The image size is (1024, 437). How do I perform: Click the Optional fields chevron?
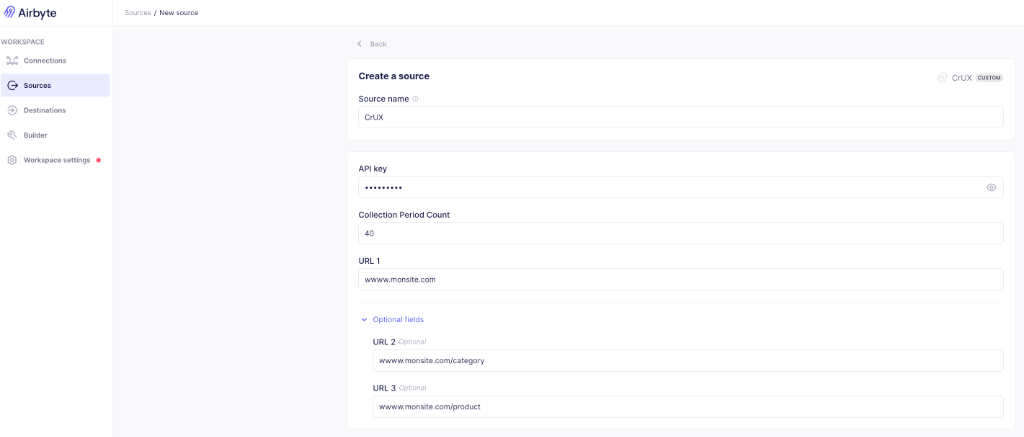click(364, 319)
